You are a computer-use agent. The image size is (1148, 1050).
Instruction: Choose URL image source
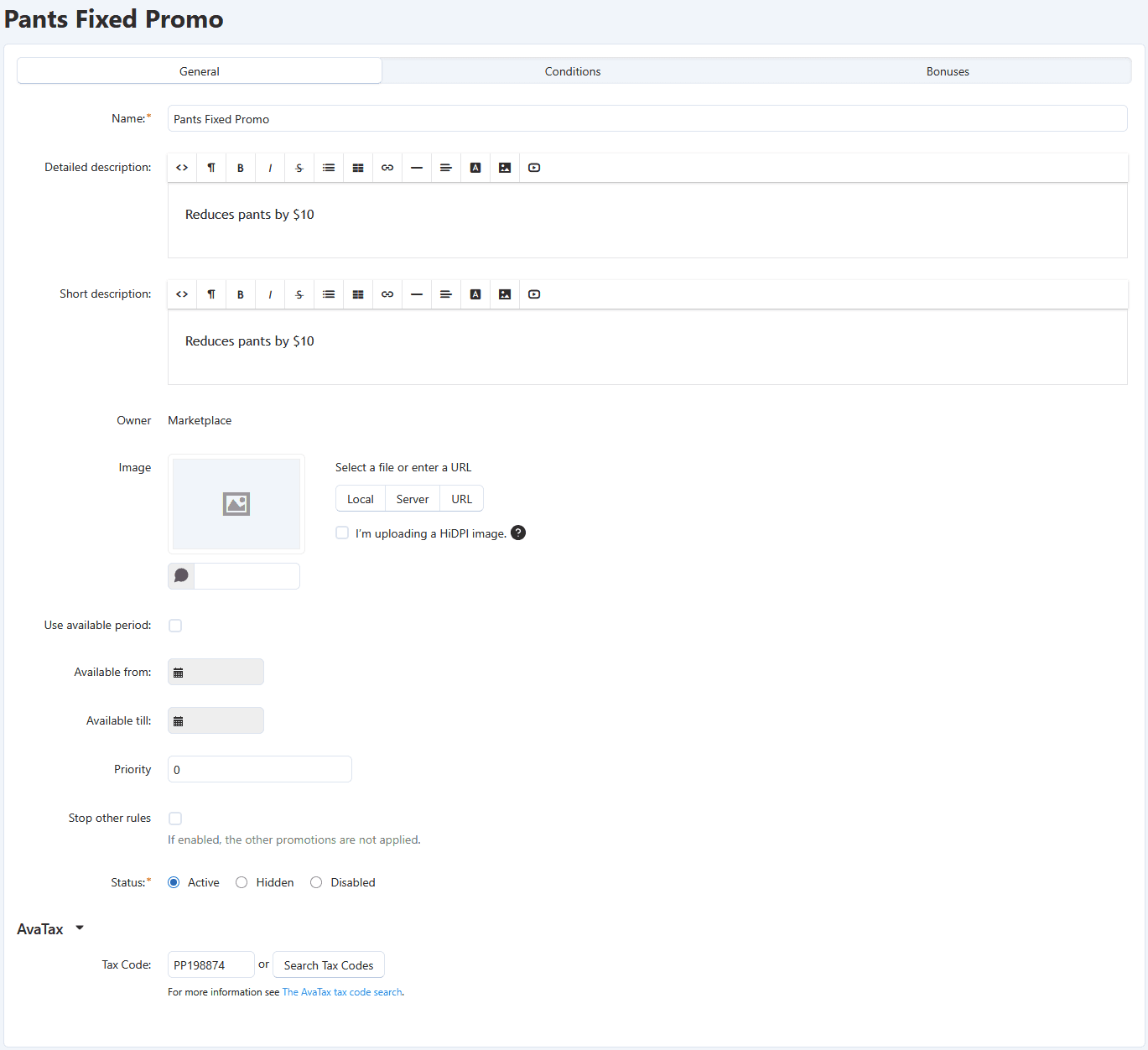click(462, 499)
